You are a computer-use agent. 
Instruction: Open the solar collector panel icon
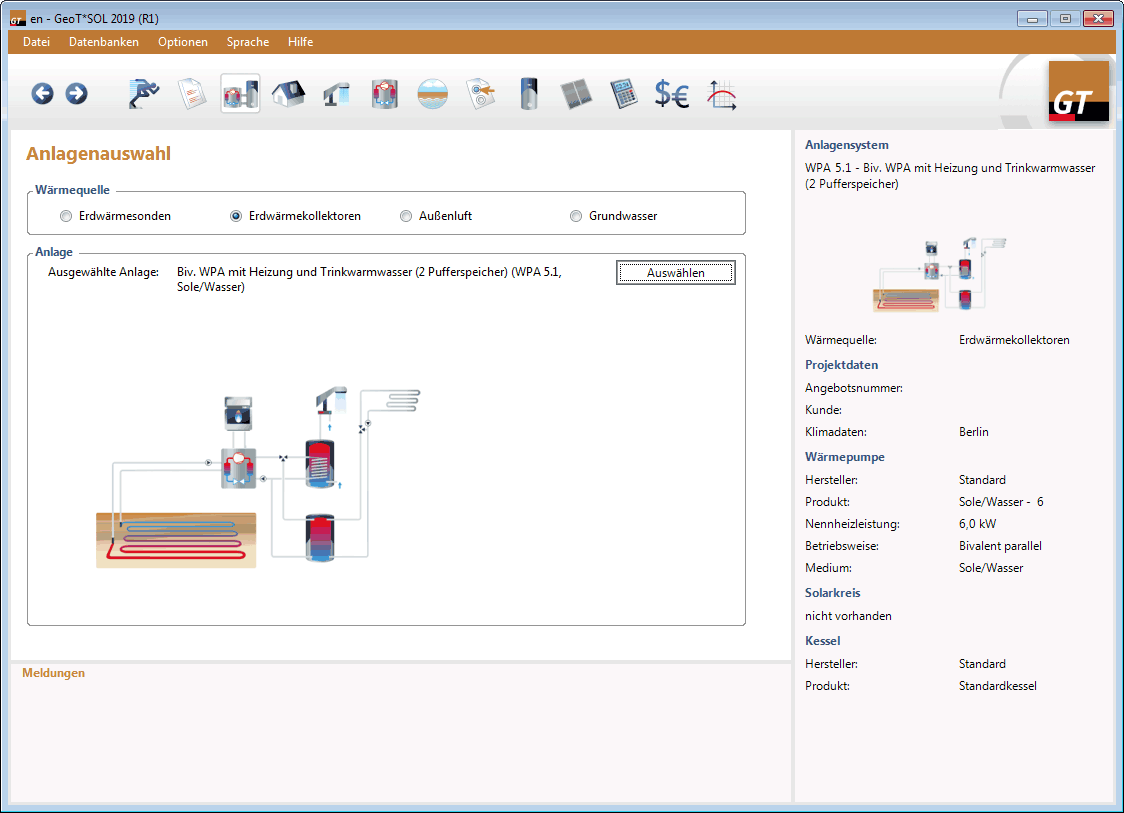(x=576, y=94)
